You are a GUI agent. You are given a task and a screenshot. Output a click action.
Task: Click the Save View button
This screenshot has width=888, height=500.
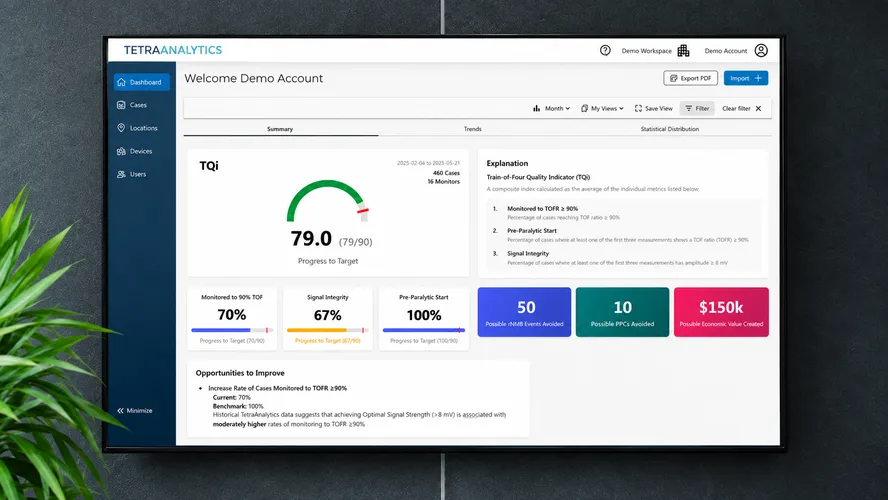click(x=654, y=108)
